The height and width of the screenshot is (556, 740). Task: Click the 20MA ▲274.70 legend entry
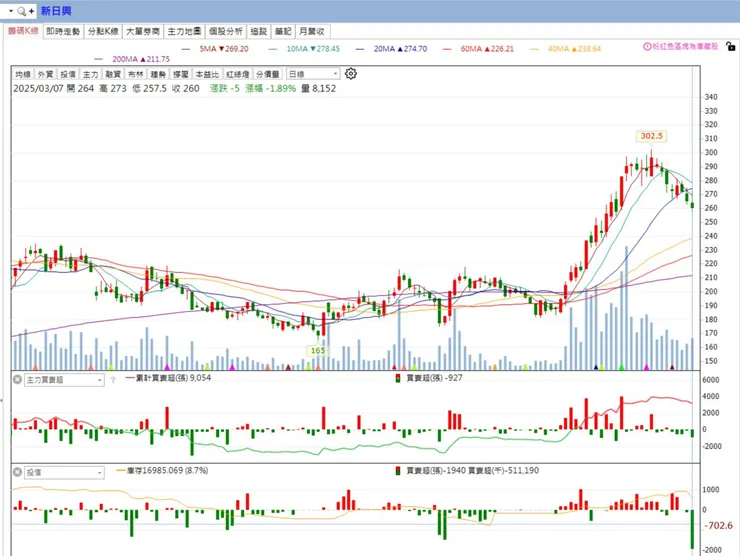point(400,49)
